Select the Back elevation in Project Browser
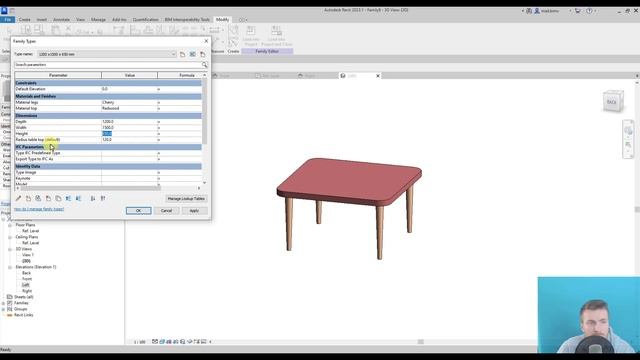The image size is (640, 360). click(27, 273)
